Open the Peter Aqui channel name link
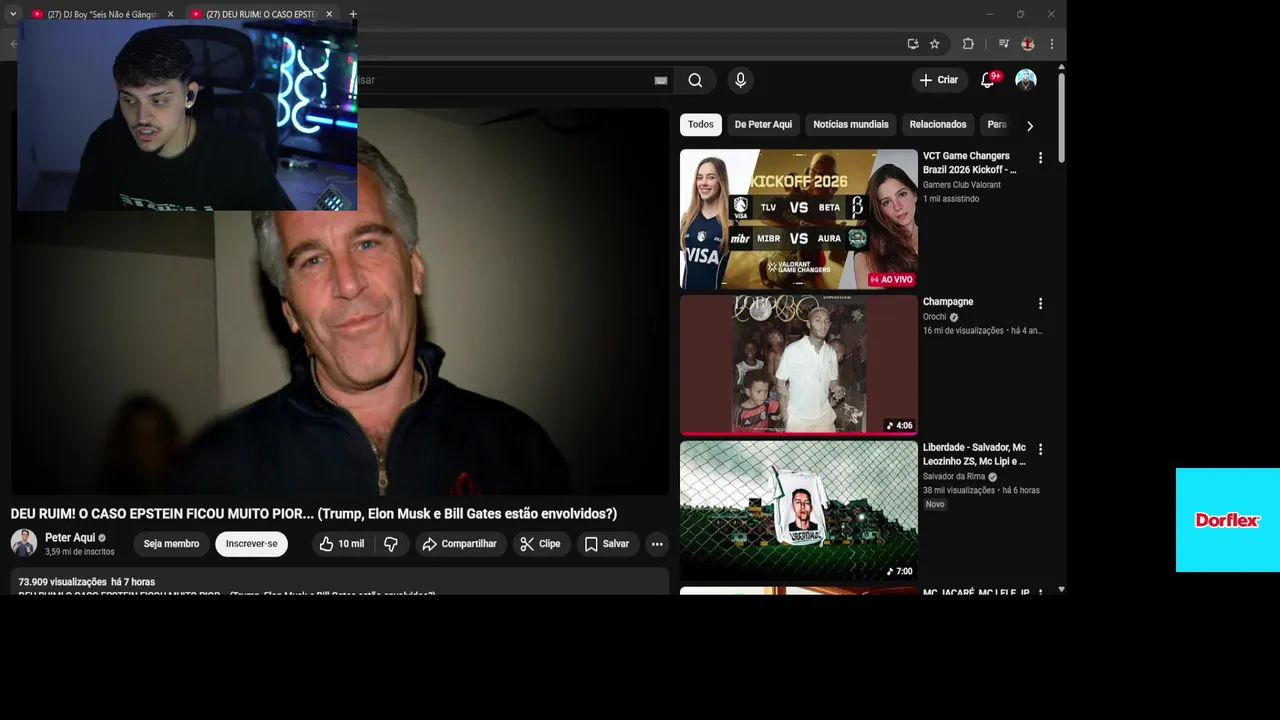The height and width of the screenshot is (720, 1280). click(70, 538)
